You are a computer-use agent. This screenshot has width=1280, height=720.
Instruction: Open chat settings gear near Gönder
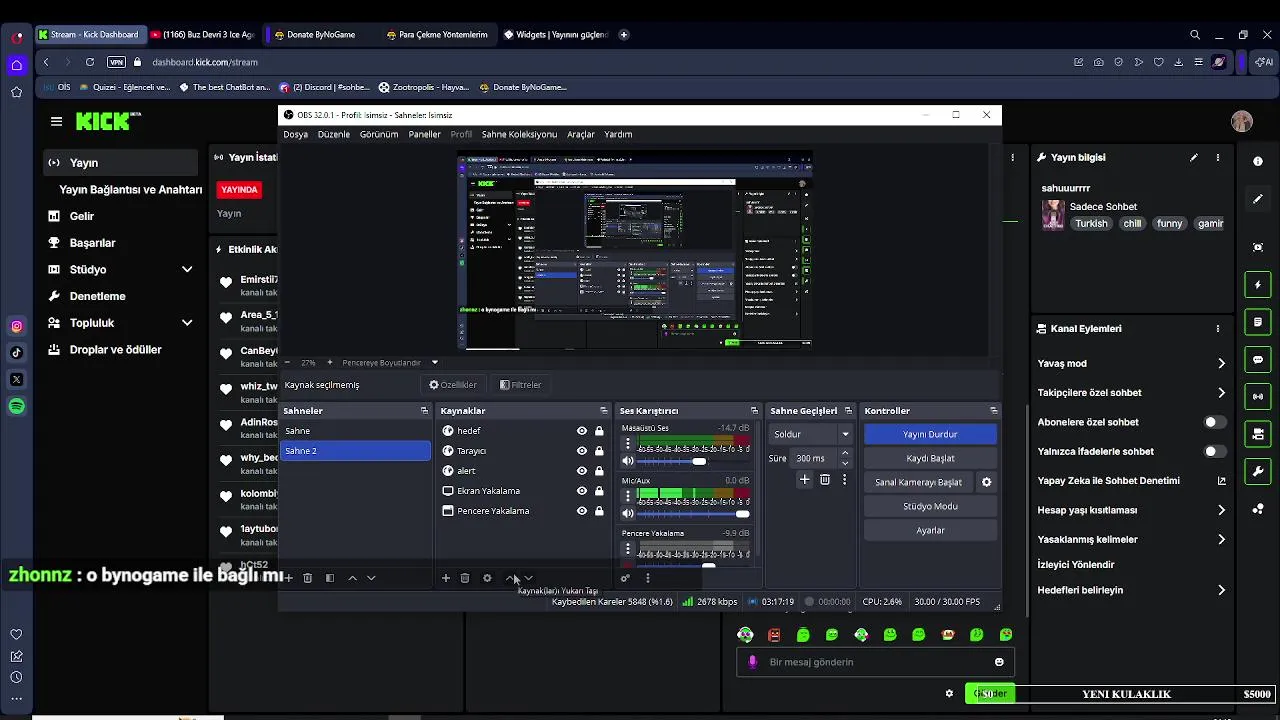coord(949,693)
